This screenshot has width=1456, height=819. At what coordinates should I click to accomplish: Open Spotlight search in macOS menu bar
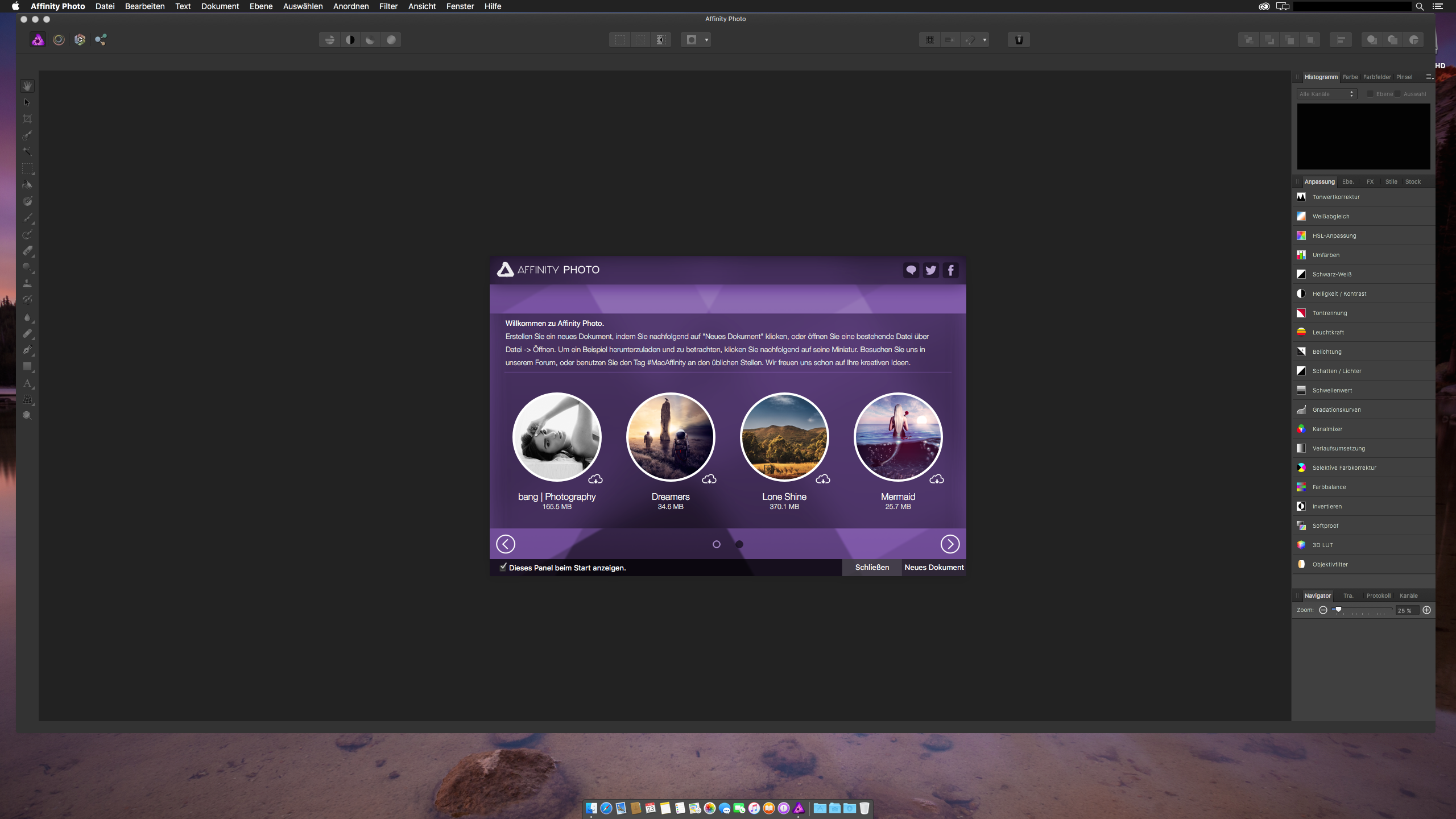point(1420,6)
